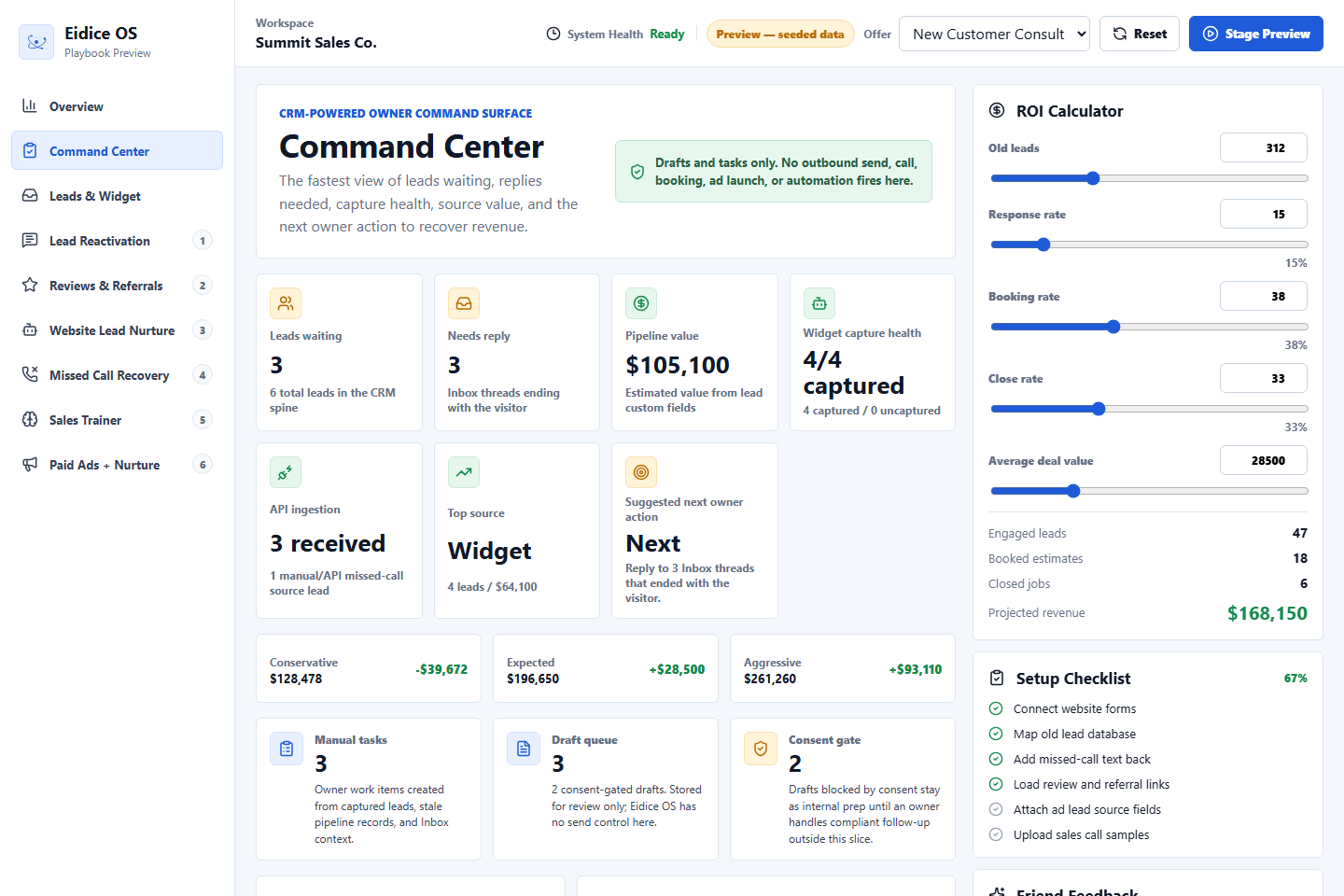Click the Top source trending icon
The height and width of the screenshot is (896, 1344).
coord(464,472)
